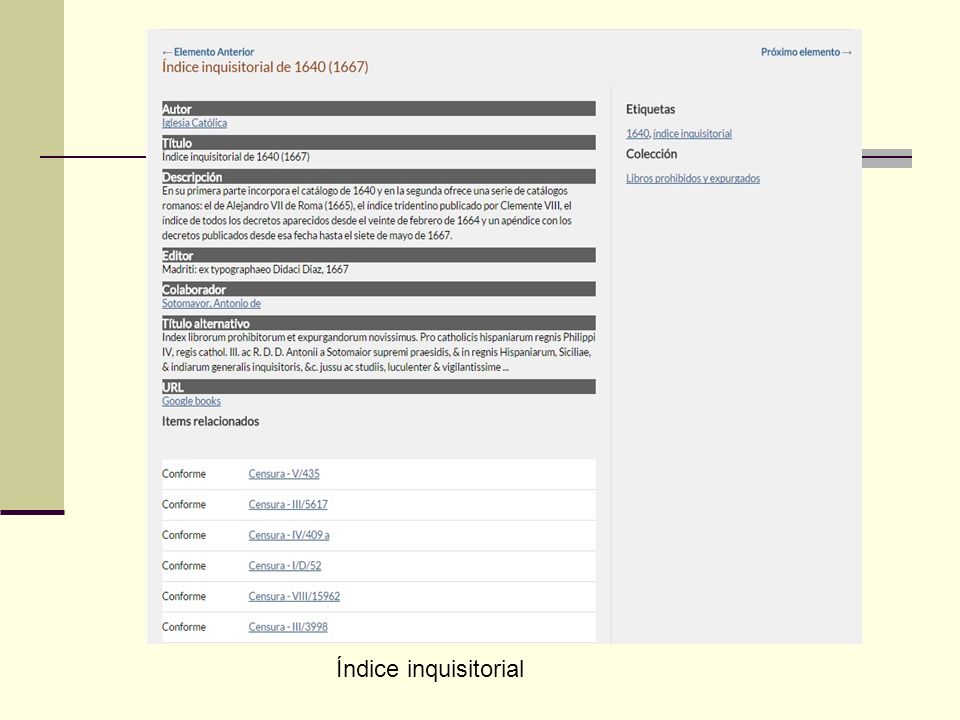Select the 1640 tag link
960x720 pixels.
coord(637,133)
